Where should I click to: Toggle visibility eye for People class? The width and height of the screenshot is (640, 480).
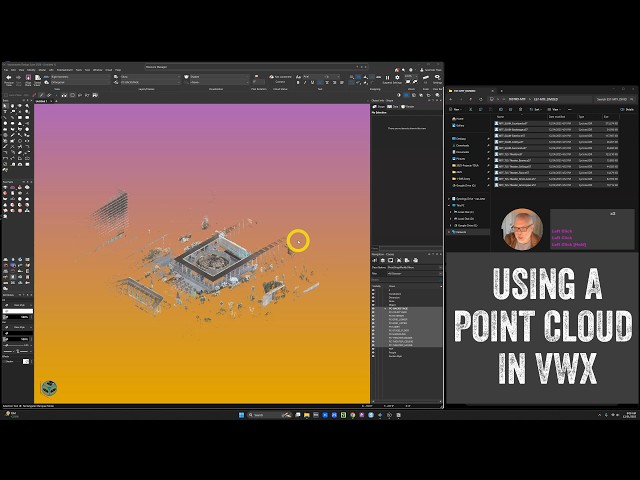coord(373,352)
